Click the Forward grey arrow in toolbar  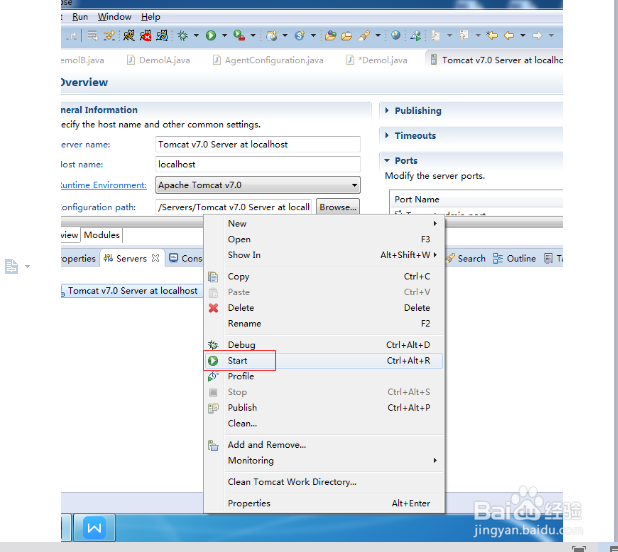coord(537,36)
